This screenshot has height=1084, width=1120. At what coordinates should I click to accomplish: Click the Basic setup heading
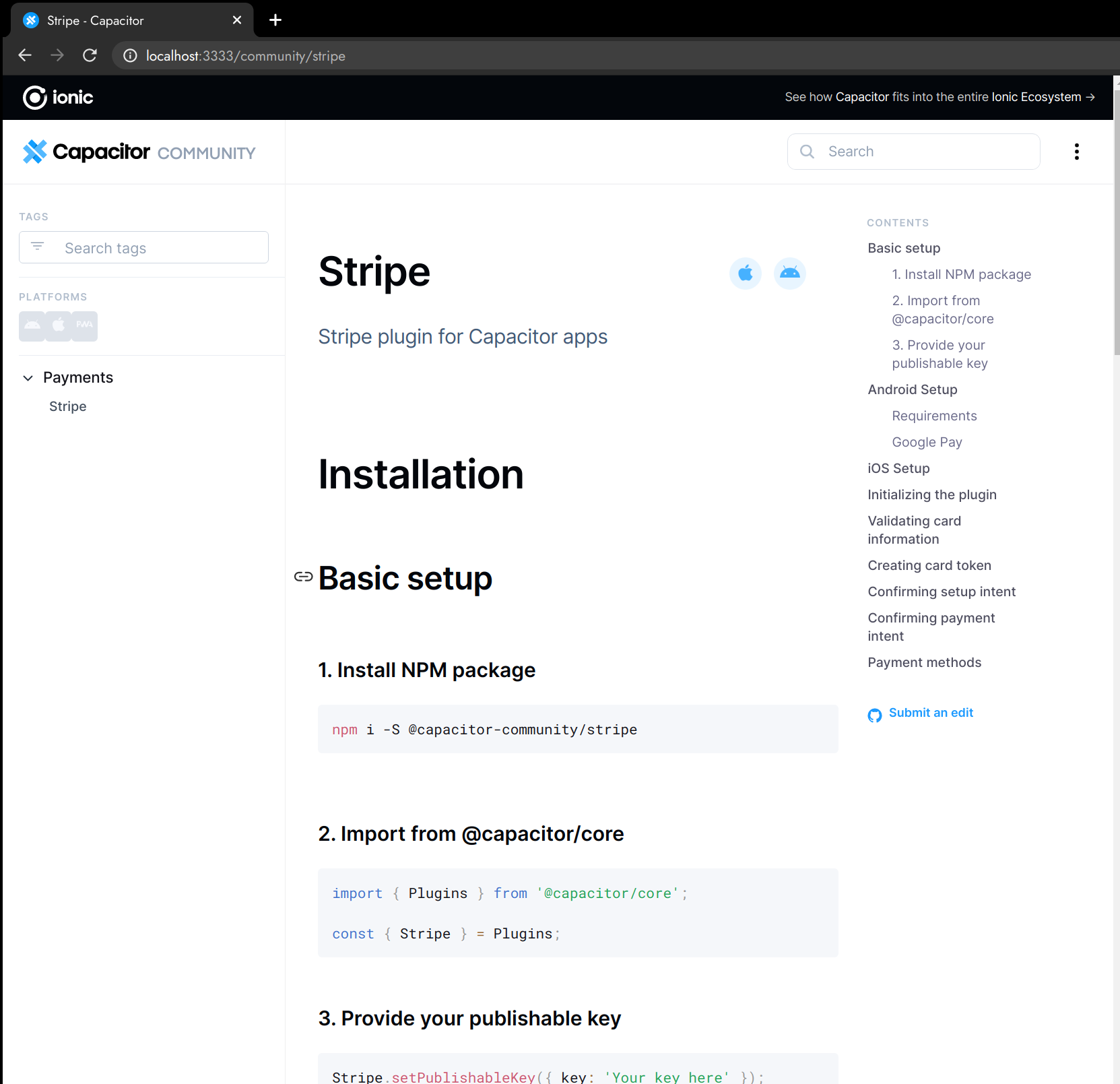(x=405, y=578)
